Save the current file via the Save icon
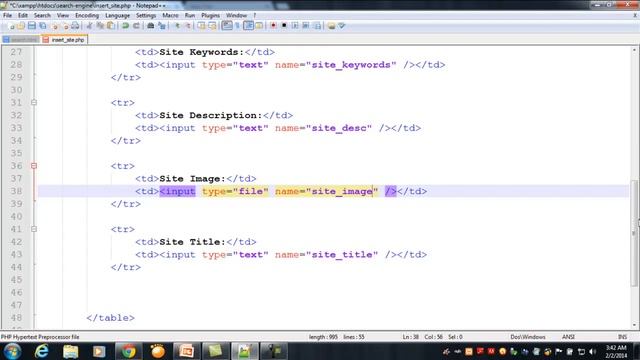Screen dimensions: 640x360 pyautogui.click(x=31, y=26)
